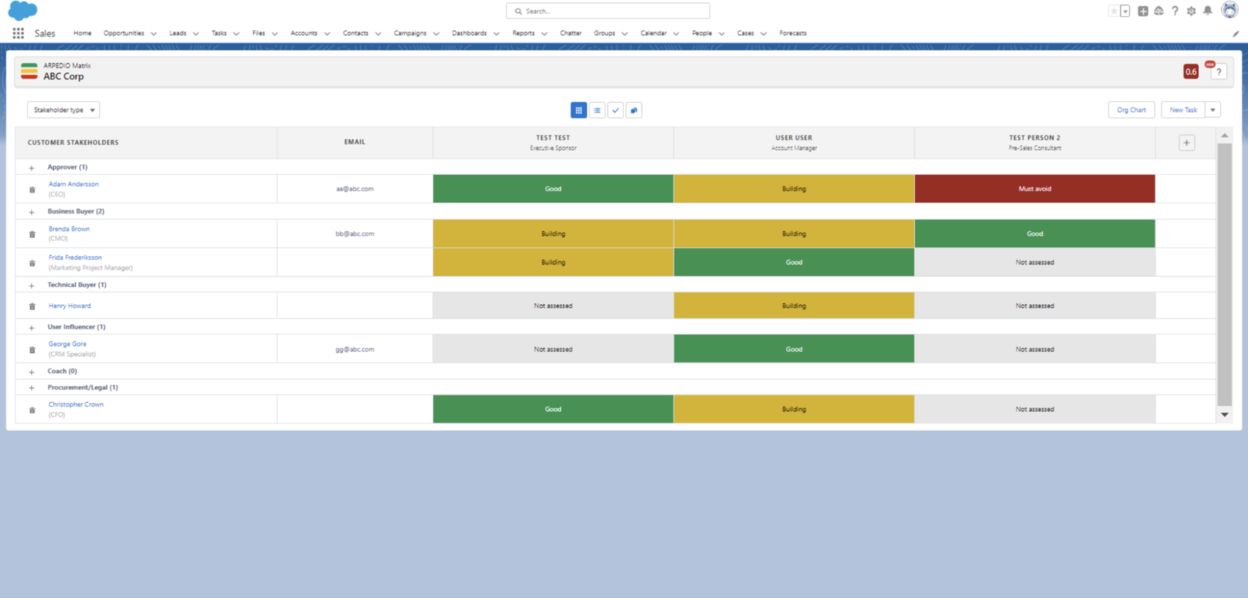1248x598 pixels.
Task: Click the edit navigation pencil icon
Action: tap(1236, 33)
